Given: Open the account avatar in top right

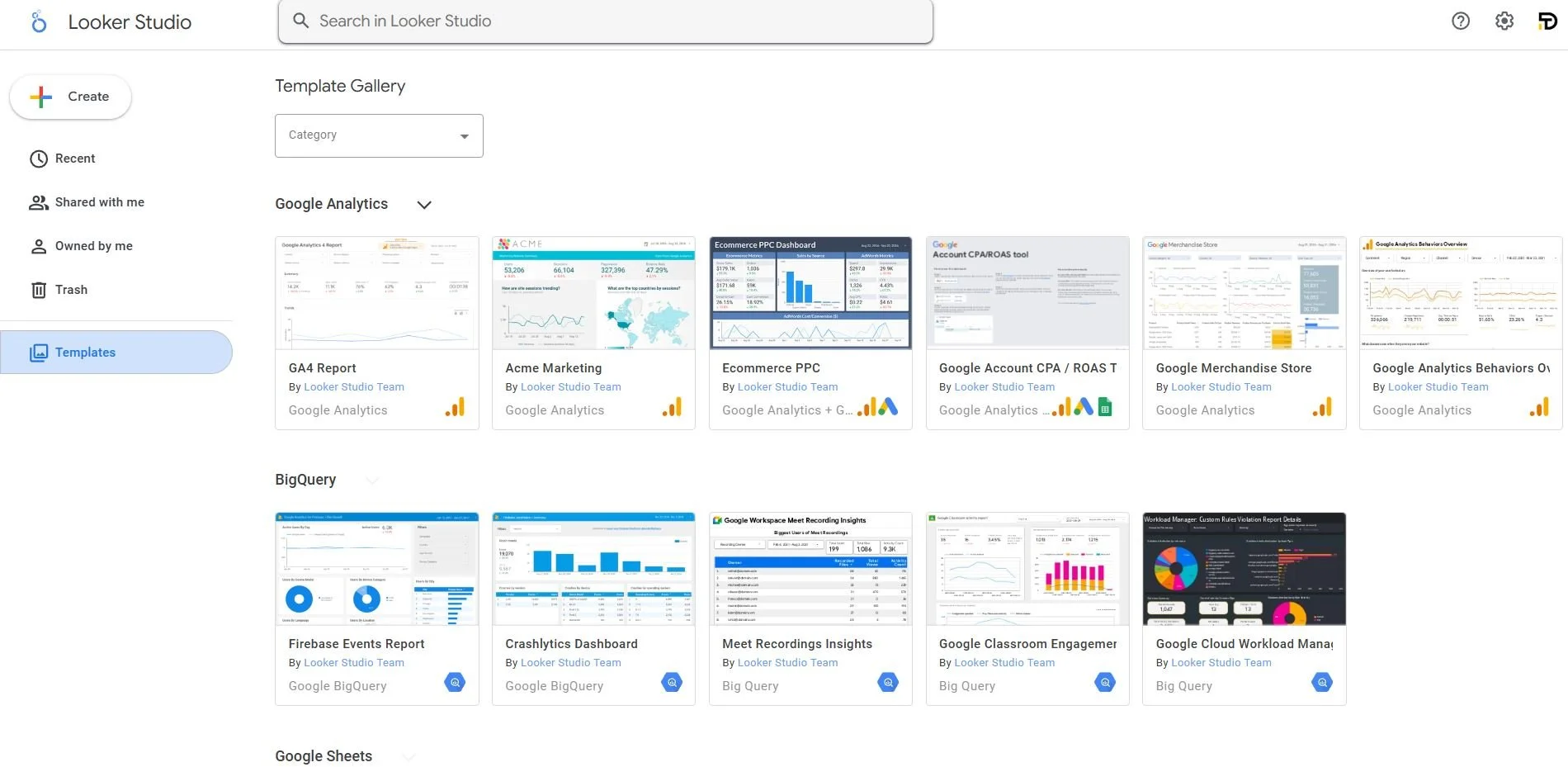Looking at the screenshot, I should [x=1547, y=21].
